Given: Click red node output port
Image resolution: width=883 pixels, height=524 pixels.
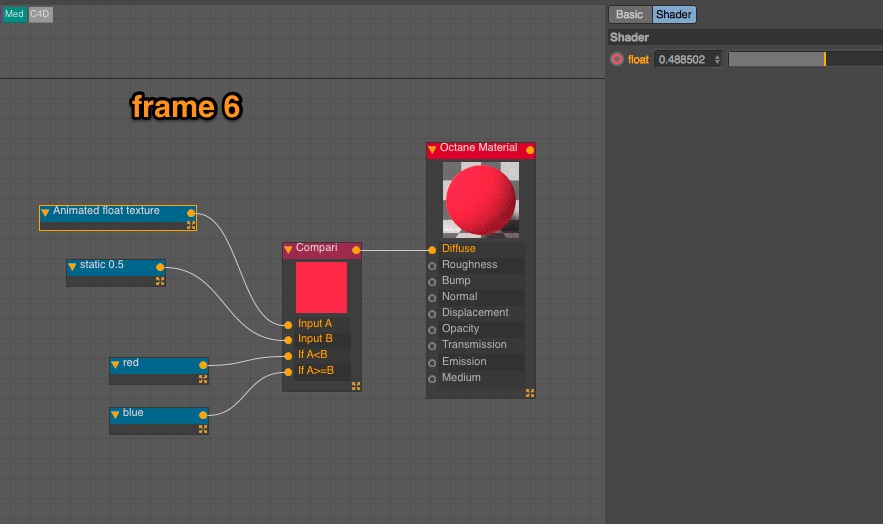Looking at the screenshot, I should pos(203,365).
